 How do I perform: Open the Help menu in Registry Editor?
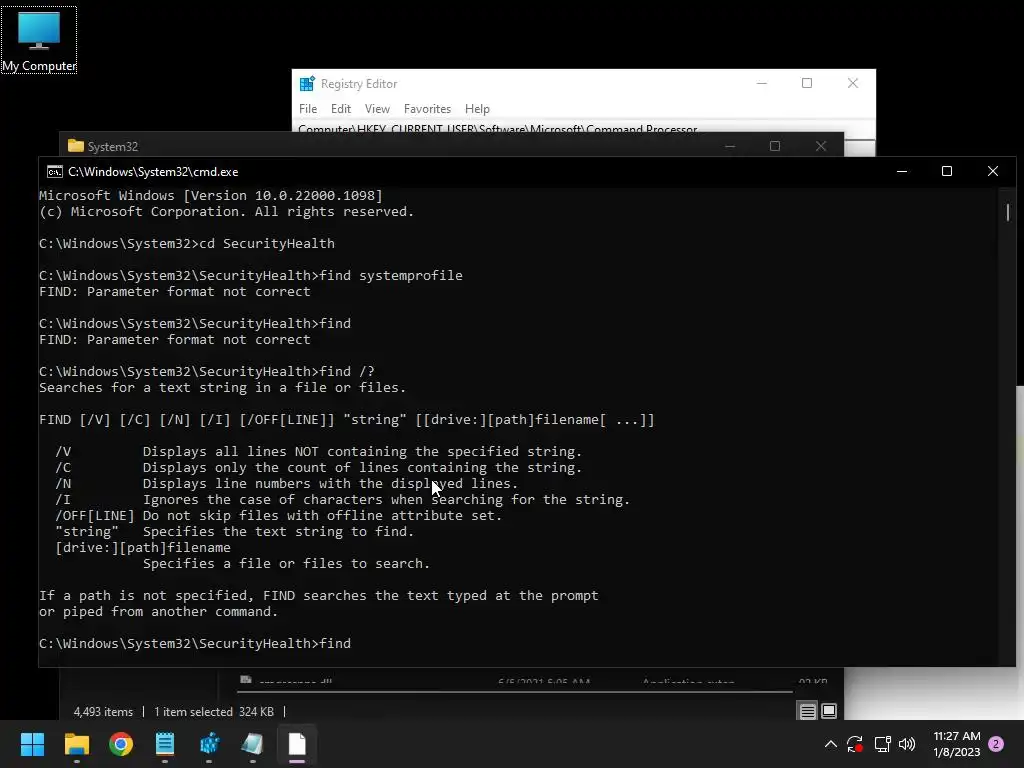pyautogui.click(x=477, y=109)
